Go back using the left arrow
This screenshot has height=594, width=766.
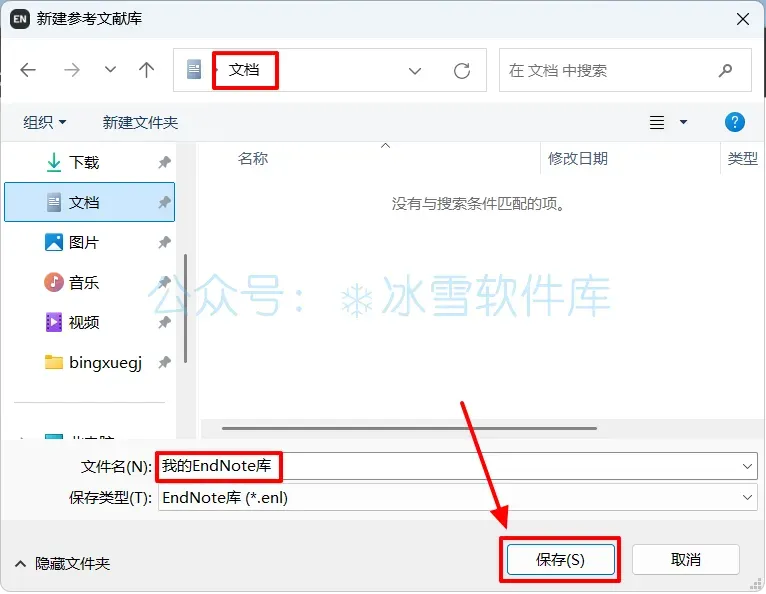point(28,70)
